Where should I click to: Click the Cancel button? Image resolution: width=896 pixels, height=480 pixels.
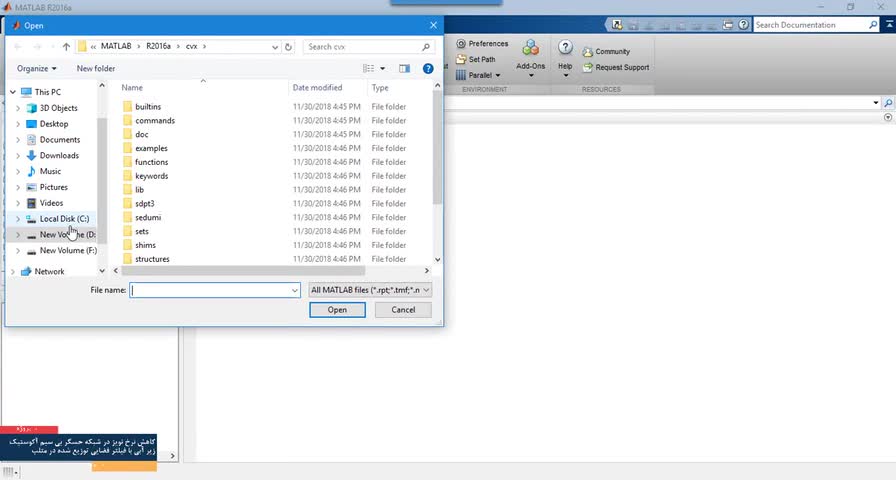click(x=403, y=310)
